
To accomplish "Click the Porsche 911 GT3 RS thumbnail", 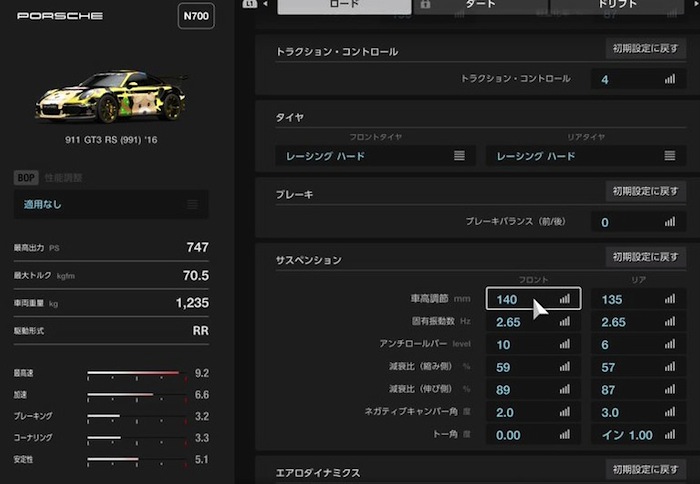I will pyautogui.click(x=112, y=96).
